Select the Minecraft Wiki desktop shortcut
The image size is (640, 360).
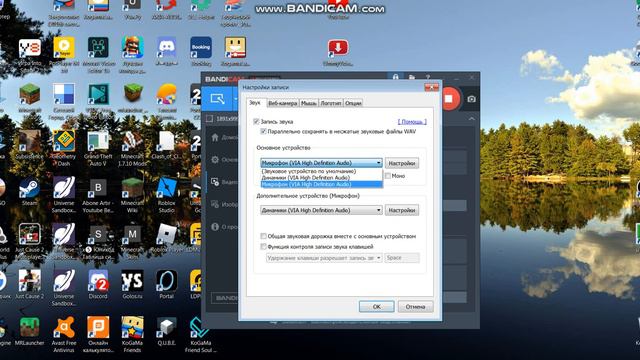132,195
